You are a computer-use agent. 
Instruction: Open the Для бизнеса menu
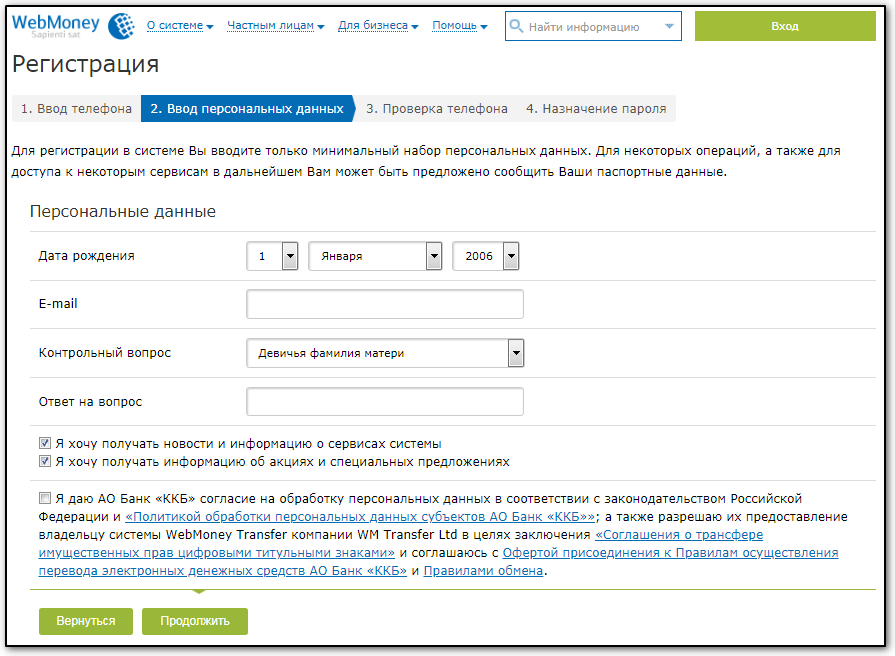tap(378, 26)
